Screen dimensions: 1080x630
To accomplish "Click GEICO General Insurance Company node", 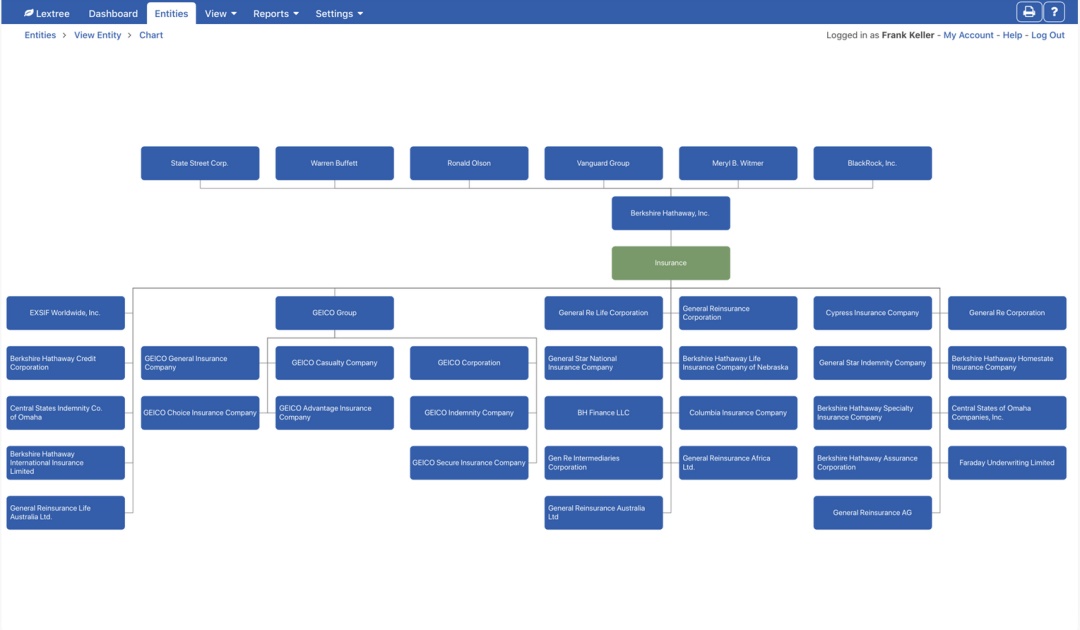I will pyautogui.click(x=200, y=363).
